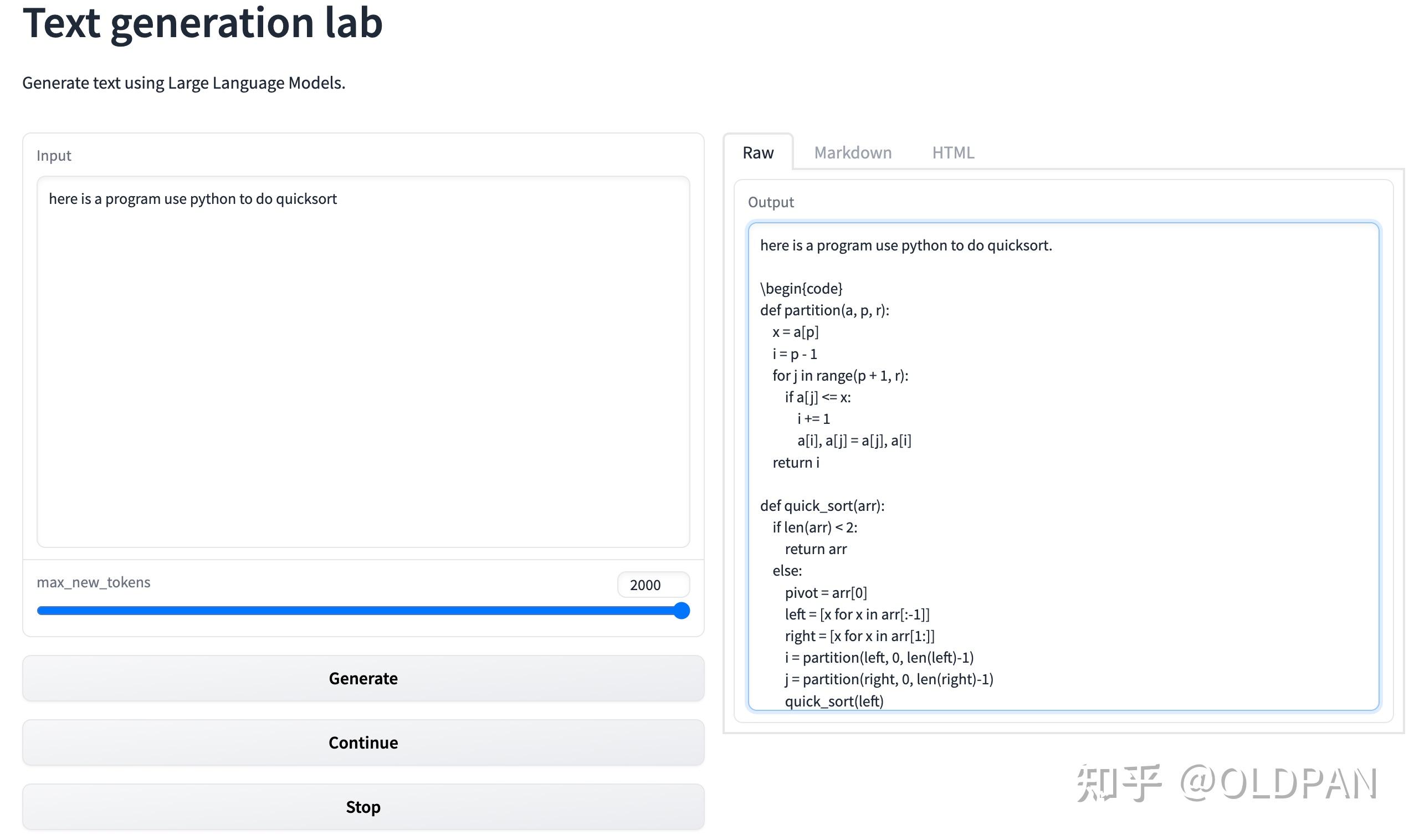Image resolution: width=1414 pixels, height=840 pixels.
Task: Select the HTML output tab
Action: click(x=952, y=152)
